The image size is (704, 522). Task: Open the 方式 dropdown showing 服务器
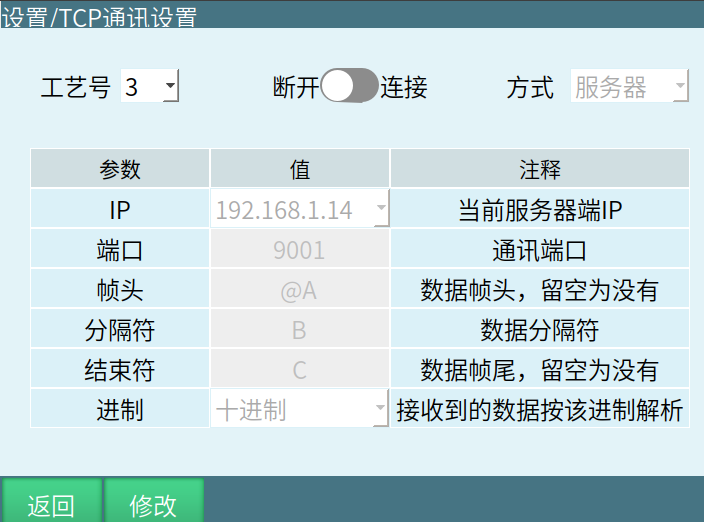(x=629, y=86)
